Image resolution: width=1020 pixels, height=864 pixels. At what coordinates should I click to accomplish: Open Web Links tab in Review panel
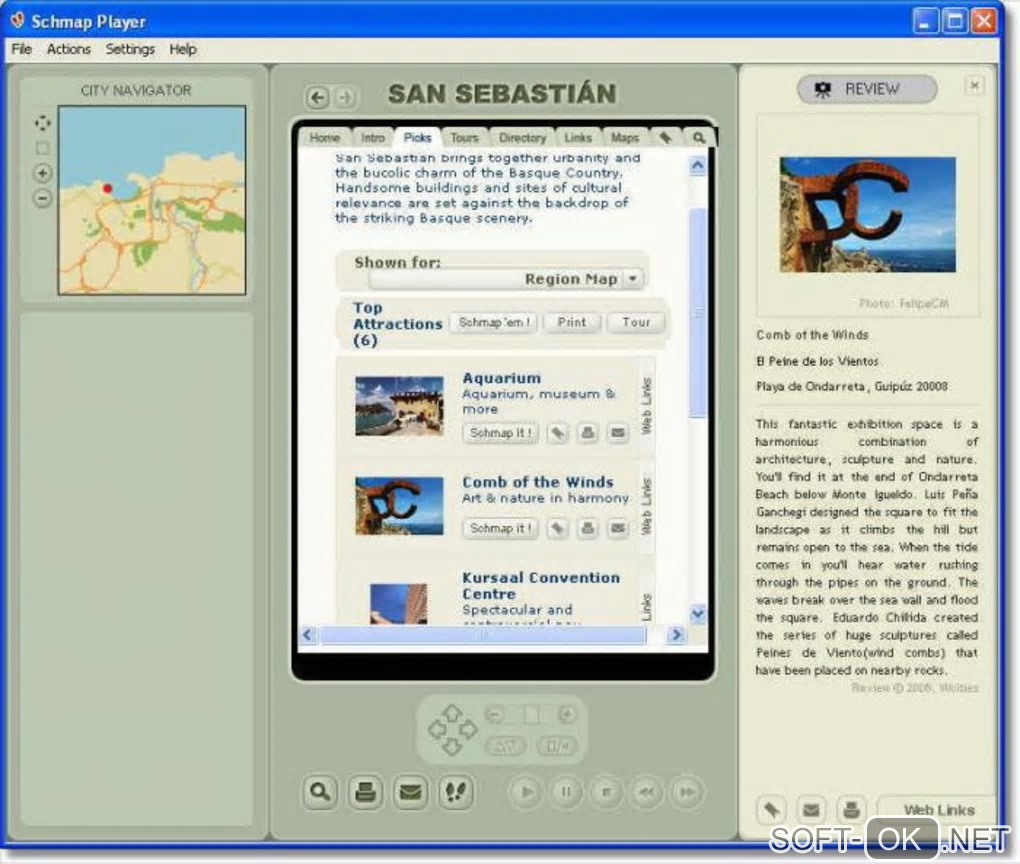click(938, 810)
